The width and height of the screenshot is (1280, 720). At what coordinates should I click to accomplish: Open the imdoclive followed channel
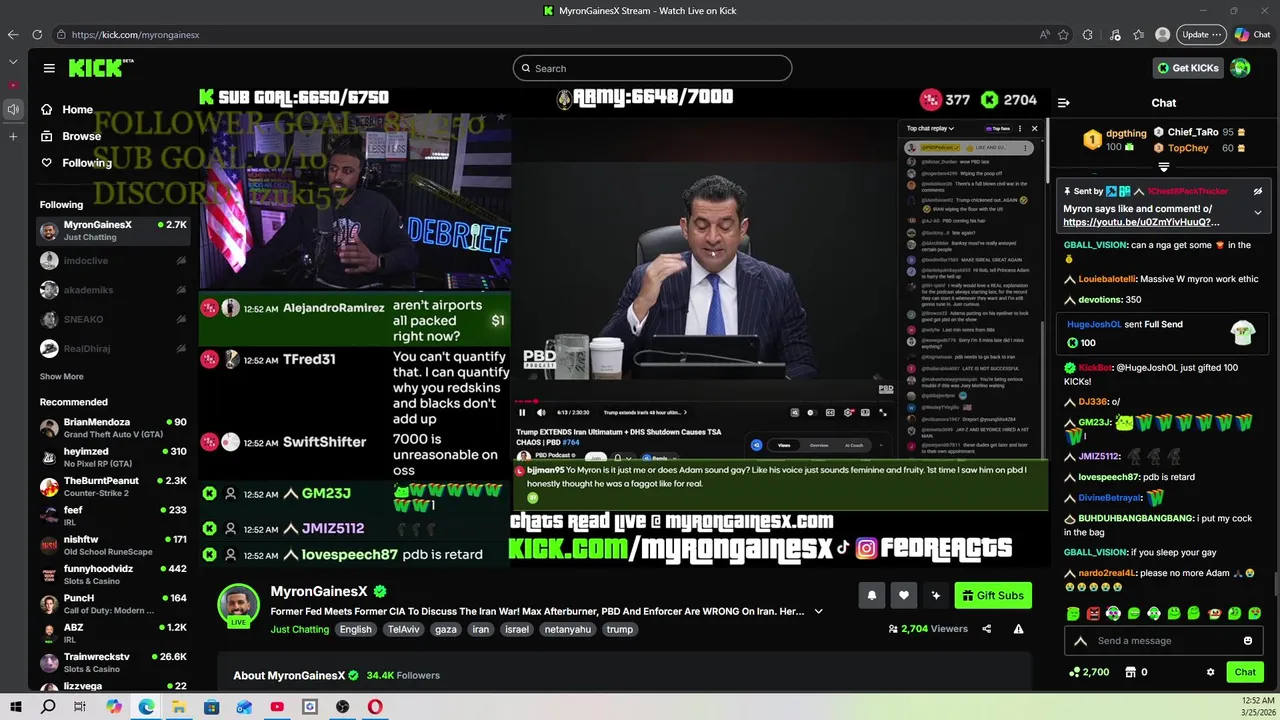click(113, 261)
